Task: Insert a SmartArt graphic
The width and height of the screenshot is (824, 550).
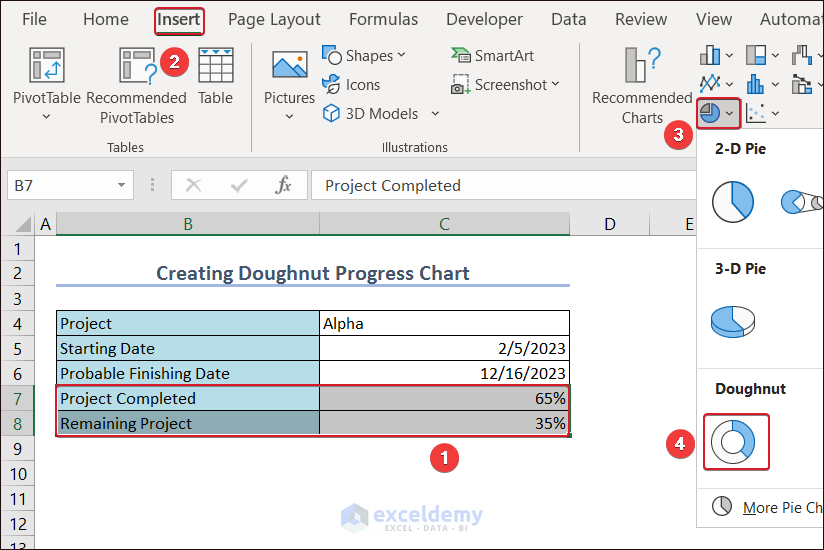Action: (492, 56)
